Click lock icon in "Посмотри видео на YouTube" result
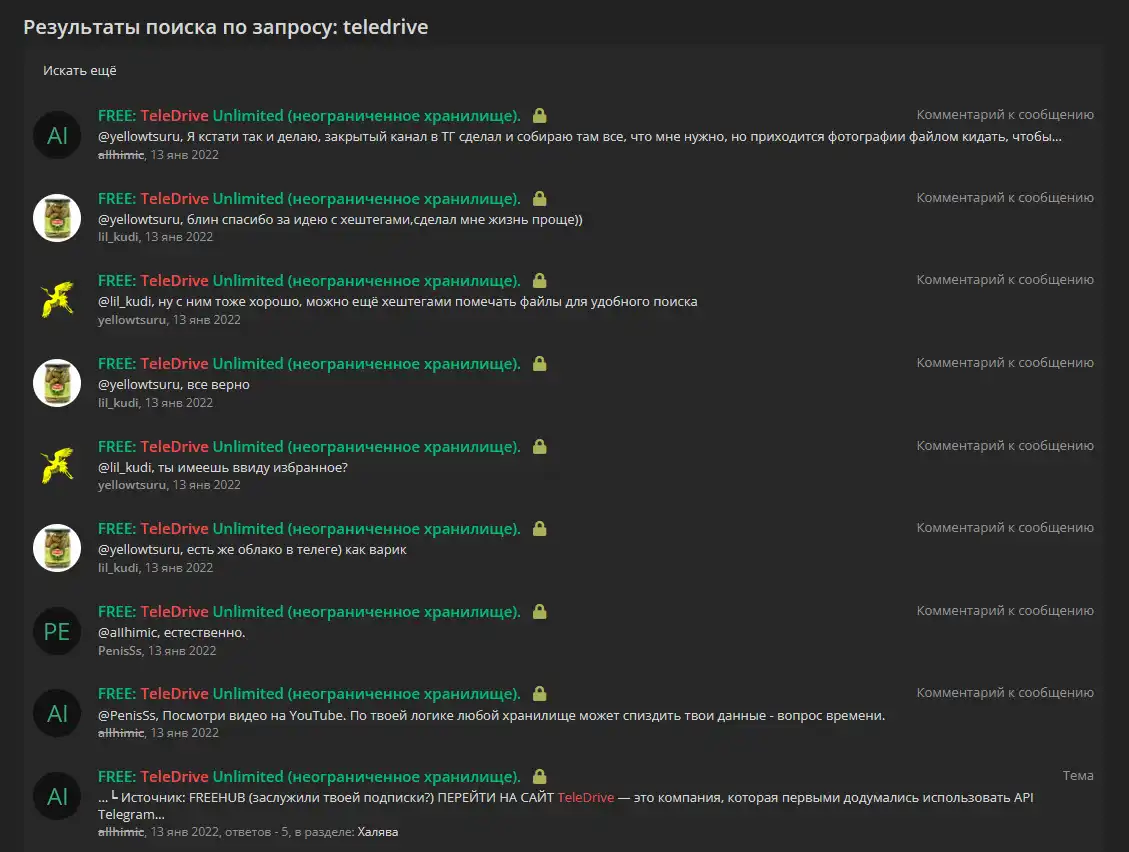Image resolution: width=1129 pixels, height=852 pixels. [x=539, y=693]
